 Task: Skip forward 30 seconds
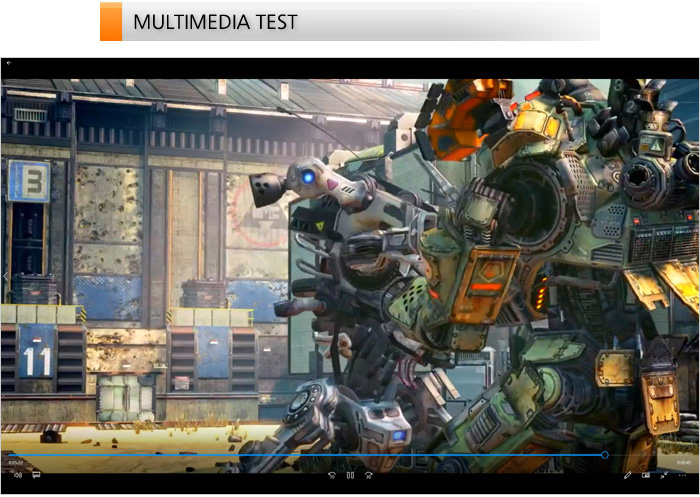click(x=369, y=476)
